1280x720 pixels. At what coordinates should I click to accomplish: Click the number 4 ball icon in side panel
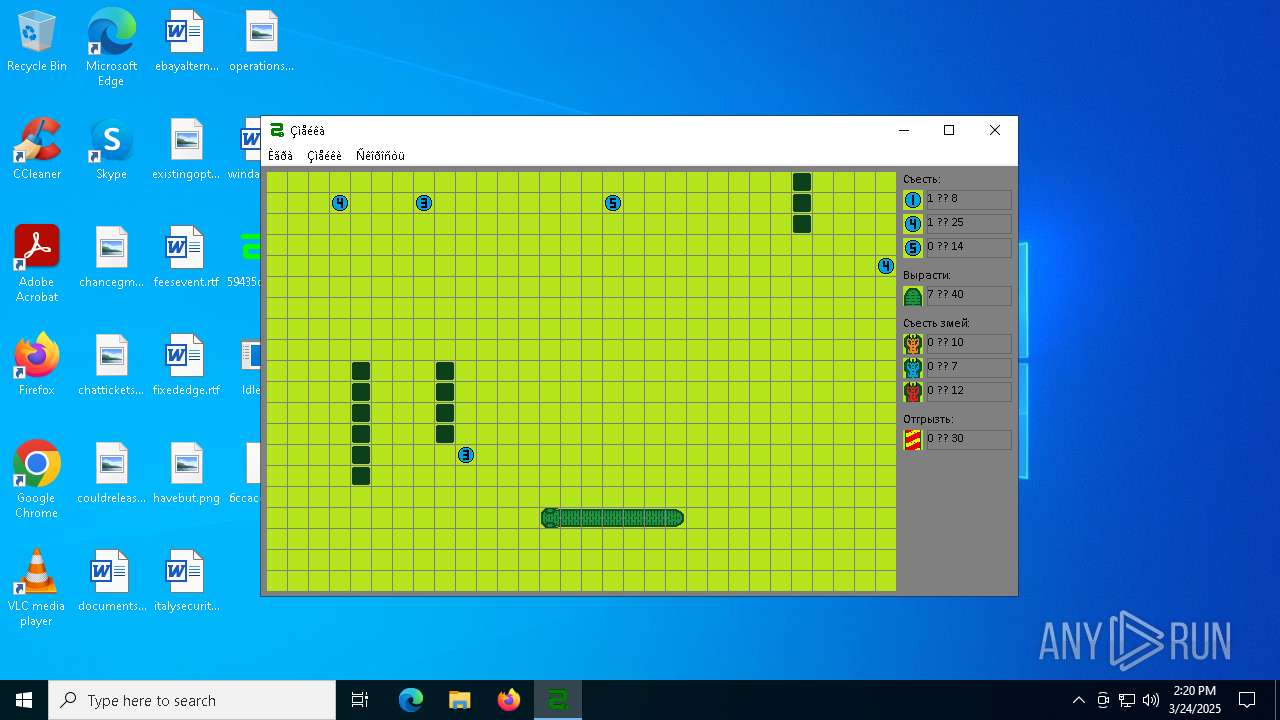pyautogui.click(x=913, y=224)
